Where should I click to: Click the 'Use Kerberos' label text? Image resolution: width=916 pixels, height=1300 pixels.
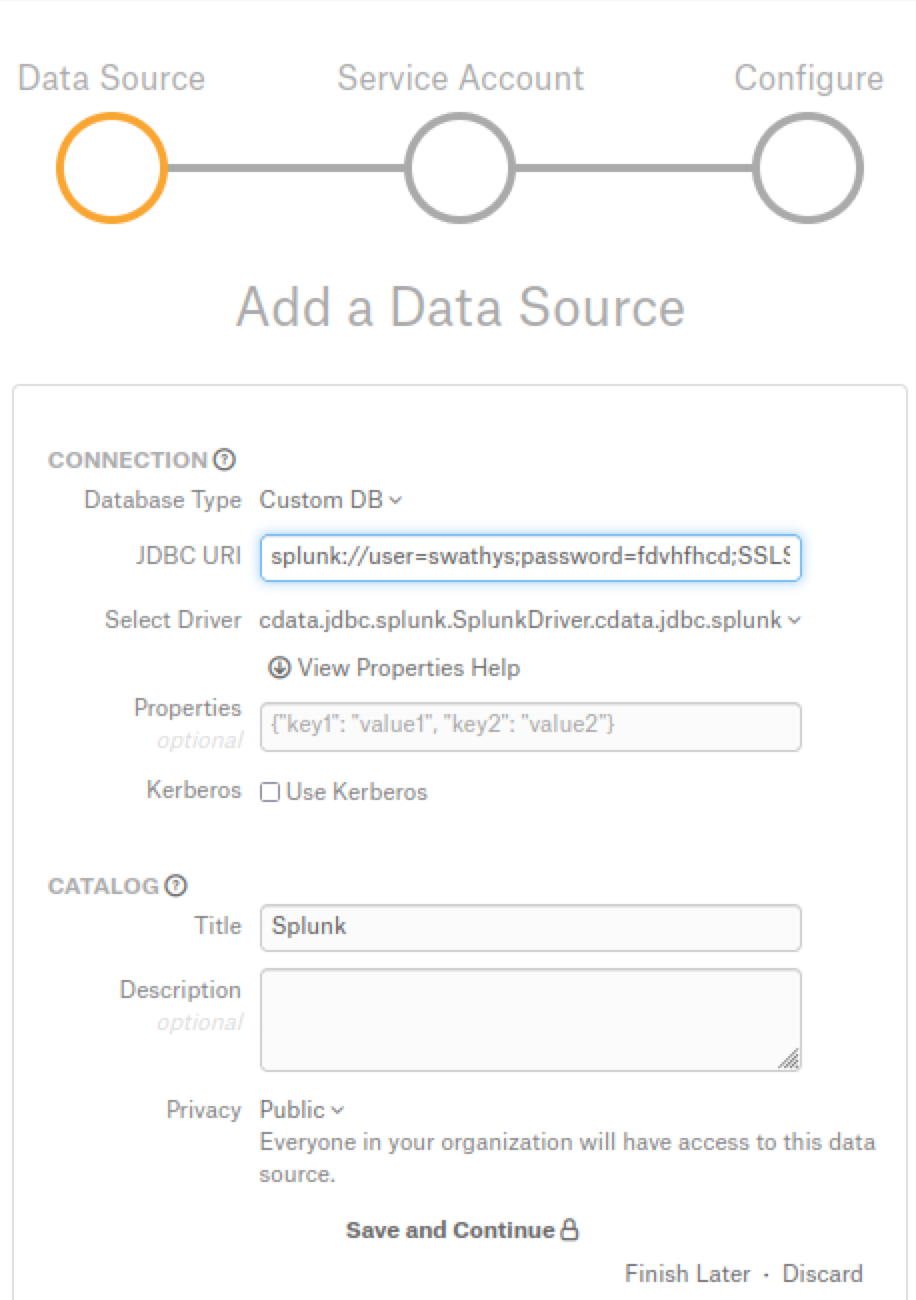[x=357, y=792]
